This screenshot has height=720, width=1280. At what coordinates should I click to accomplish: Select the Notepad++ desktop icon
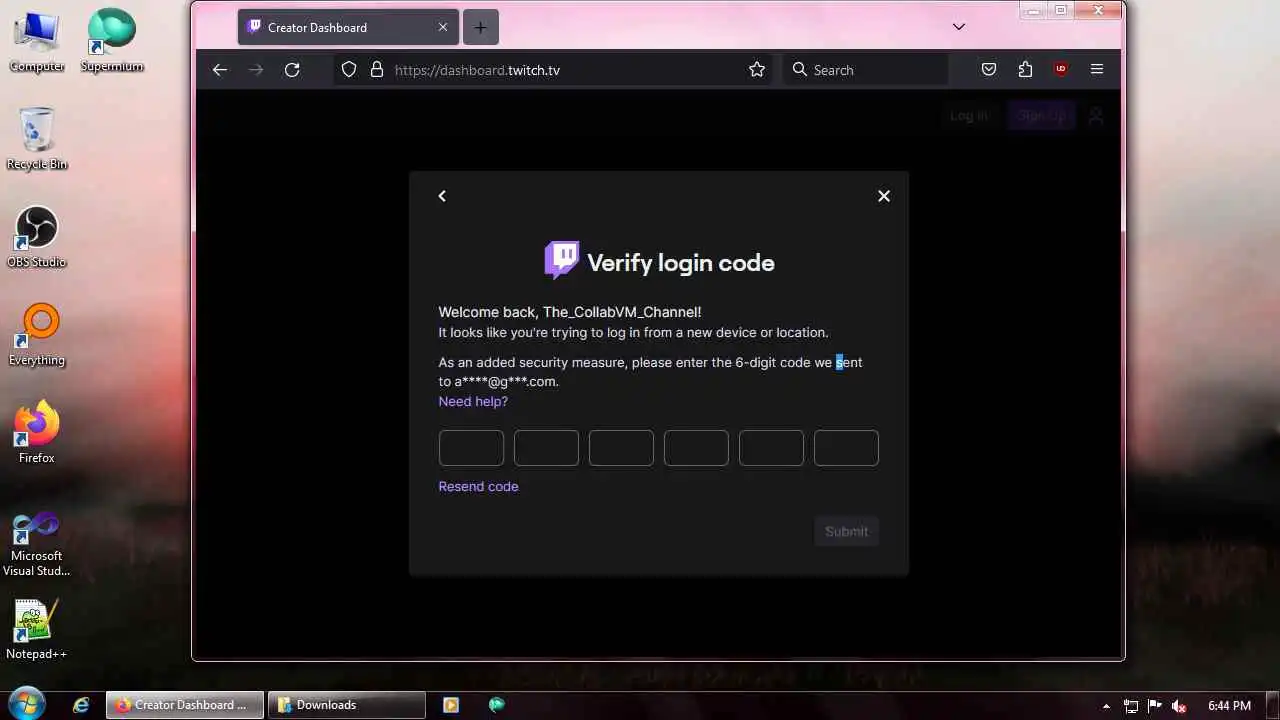click(x=37, y=630)
